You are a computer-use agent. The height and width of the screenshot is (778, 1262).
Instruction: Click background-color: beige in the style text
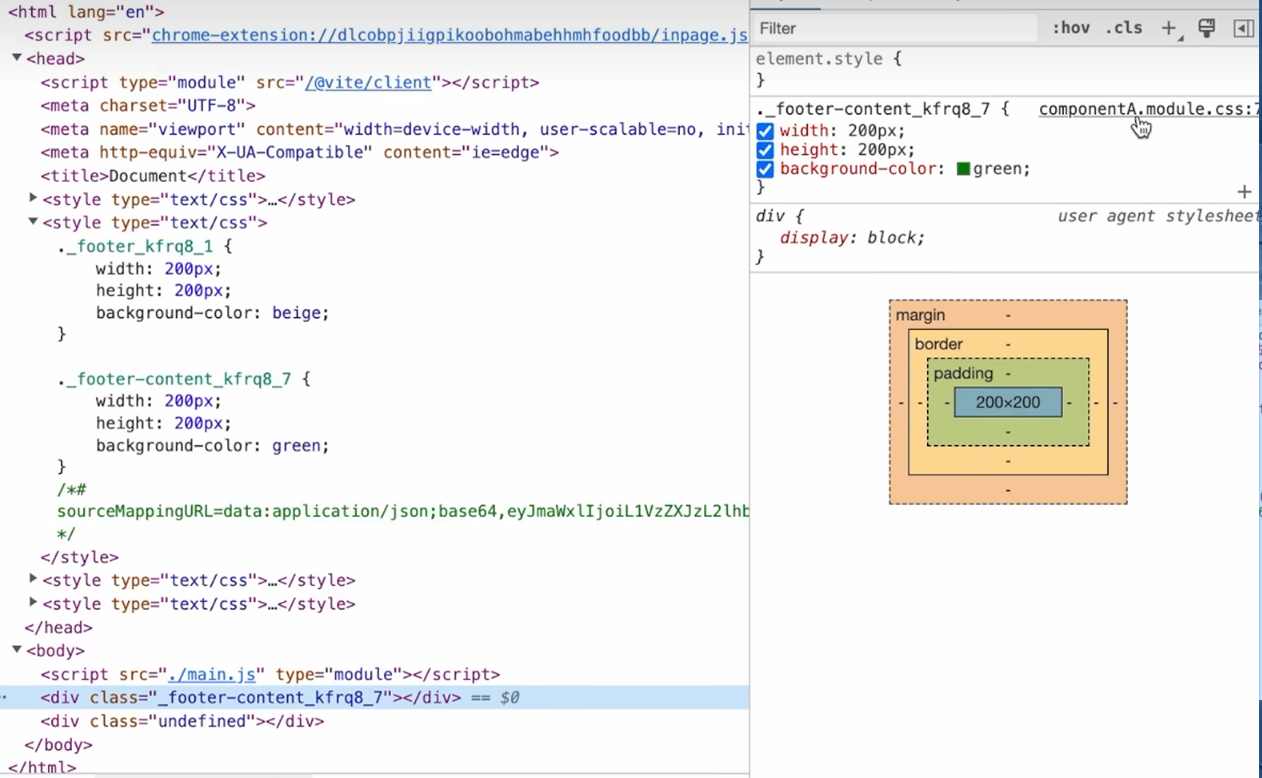(x=212, y=313)
